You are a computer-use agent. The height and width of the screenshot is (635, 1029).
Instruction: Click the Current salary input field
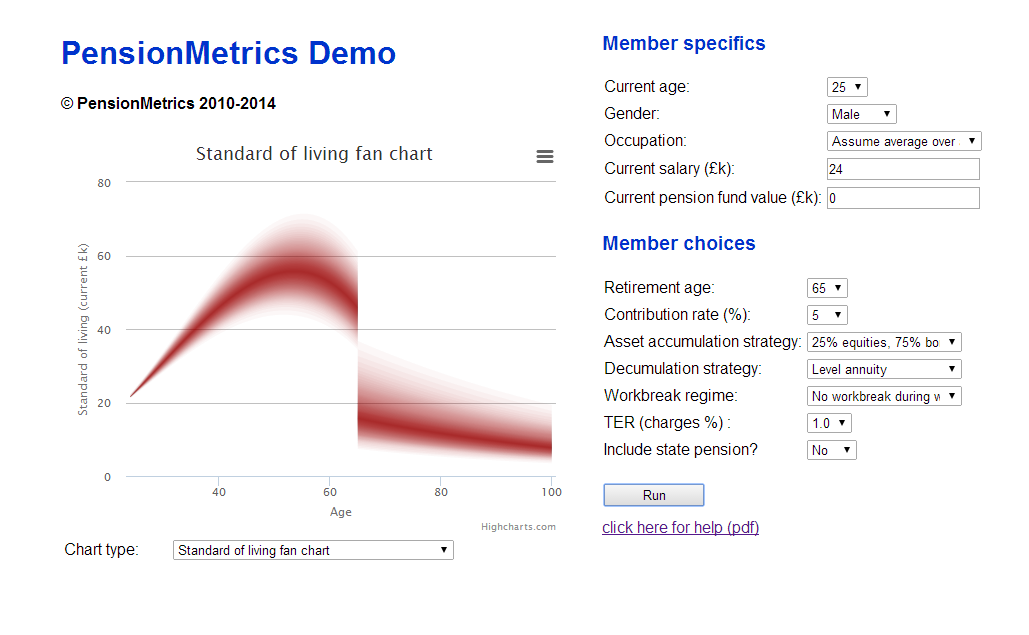tap(903, 169)
